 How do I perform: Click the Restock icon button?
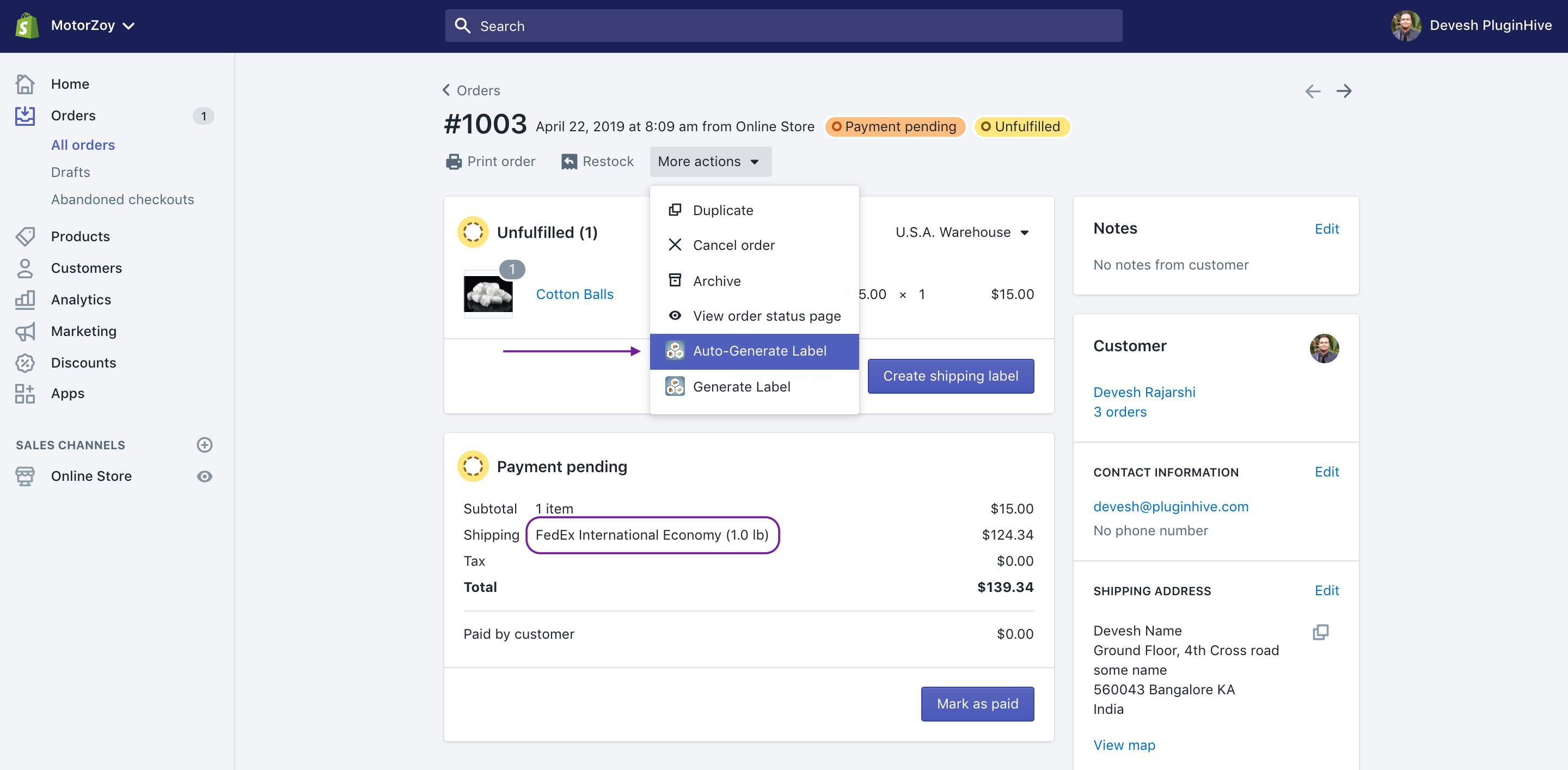(568, 162)
